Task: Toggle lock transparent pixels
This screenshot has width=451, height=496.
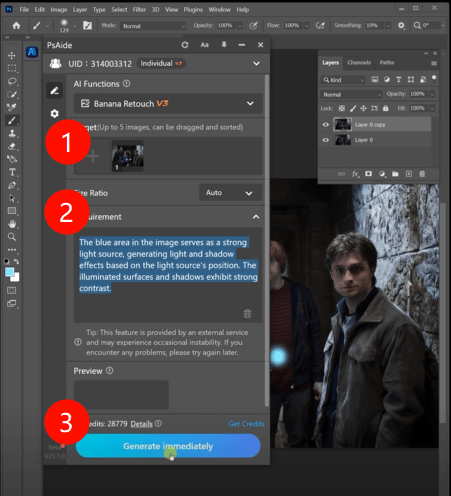Action: tap(342, 108)
